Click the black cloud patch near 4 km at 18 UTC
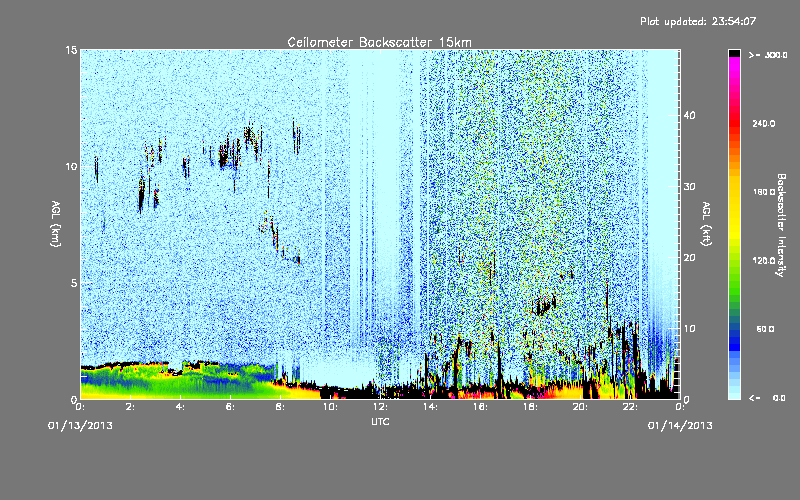 coord(543,306)
